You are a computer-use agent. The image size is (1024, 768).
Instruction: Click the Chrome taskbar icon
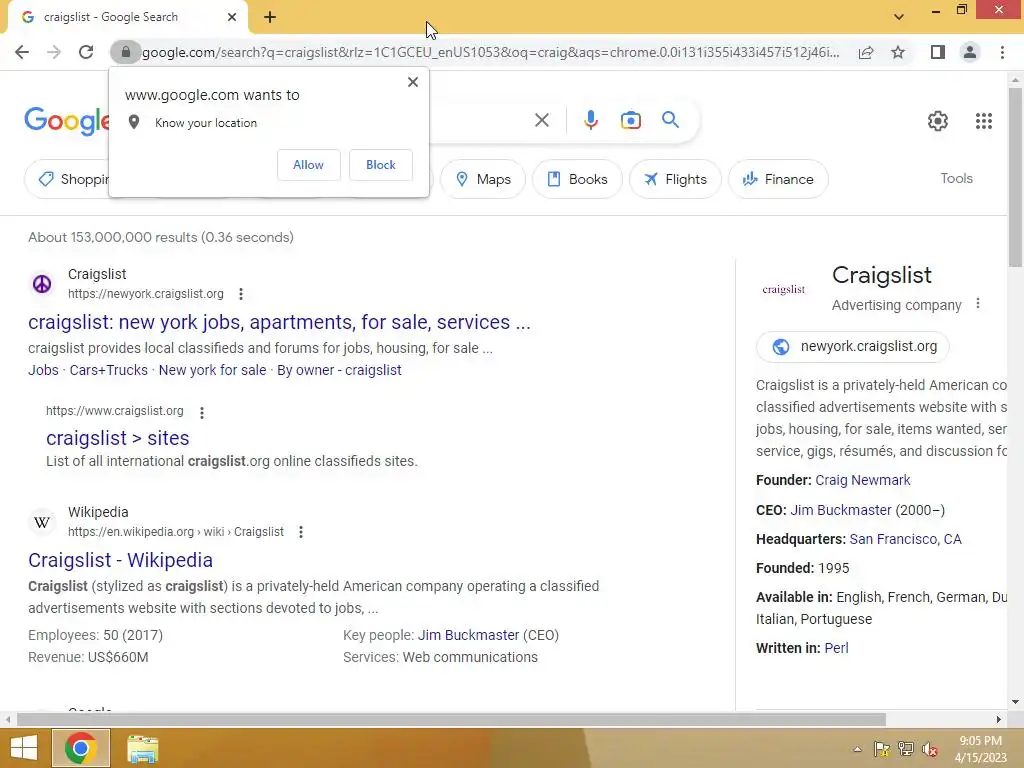click(80, 748)
